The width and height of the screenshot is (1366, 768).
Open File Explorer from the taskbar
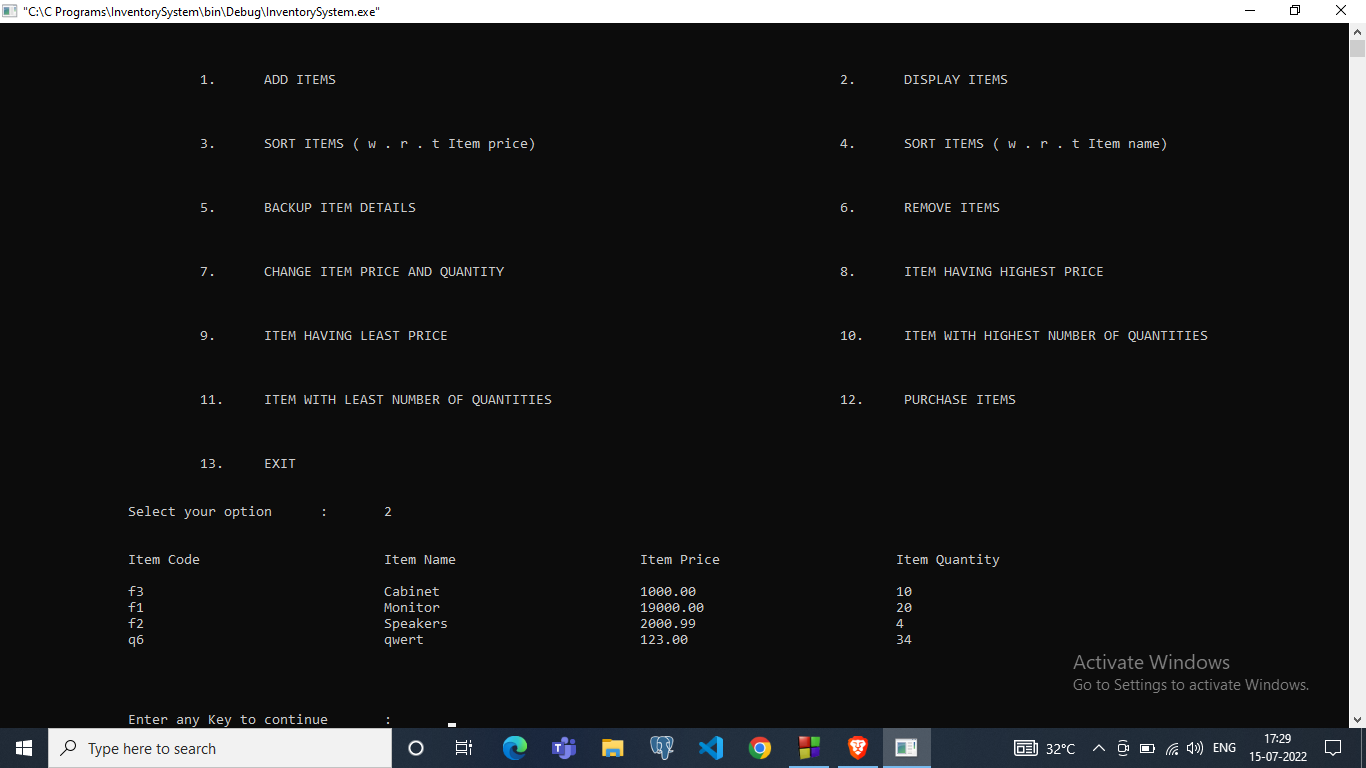612,747
